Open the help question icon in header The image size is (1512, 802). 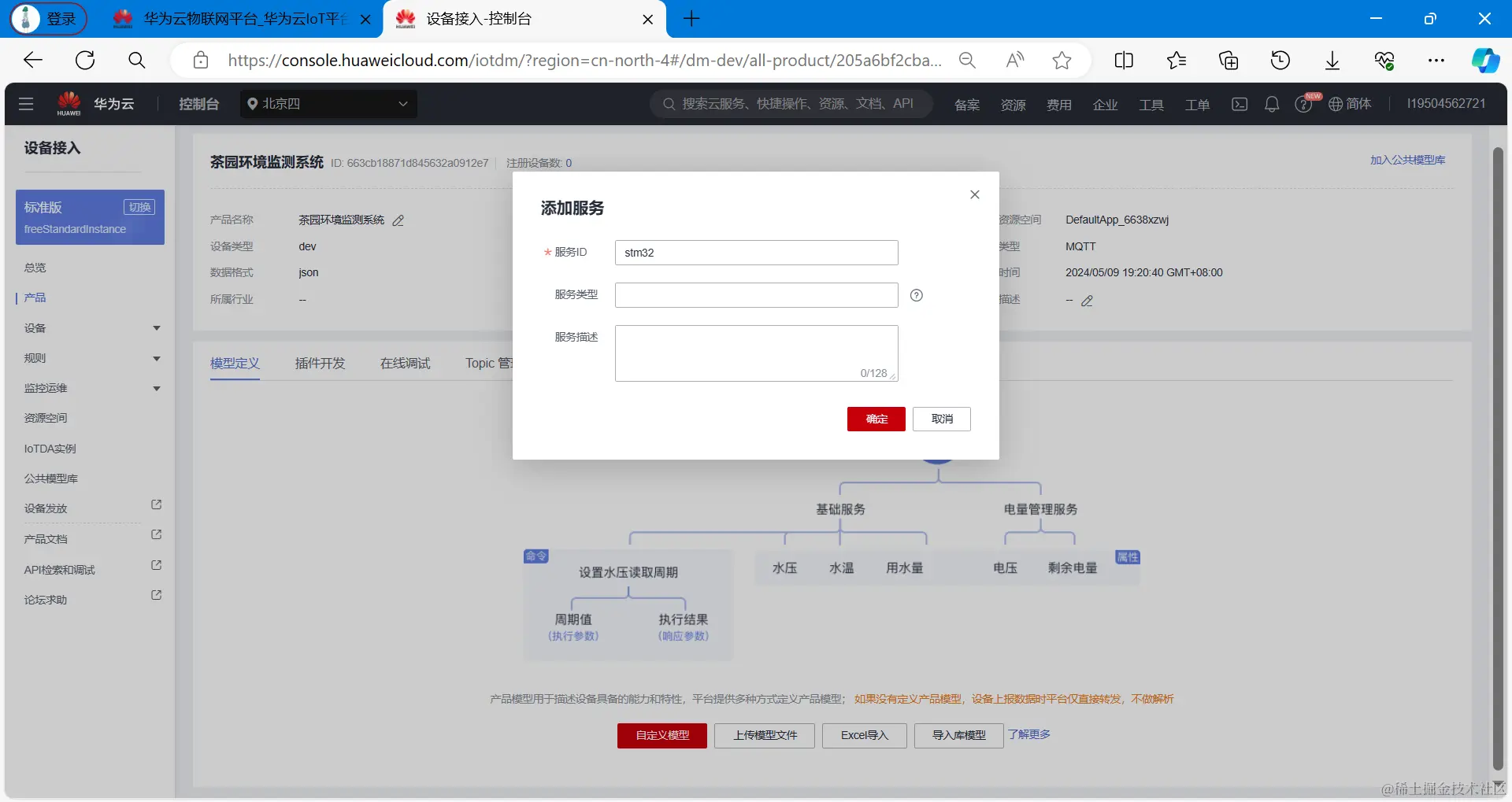tap(1303, 104)
